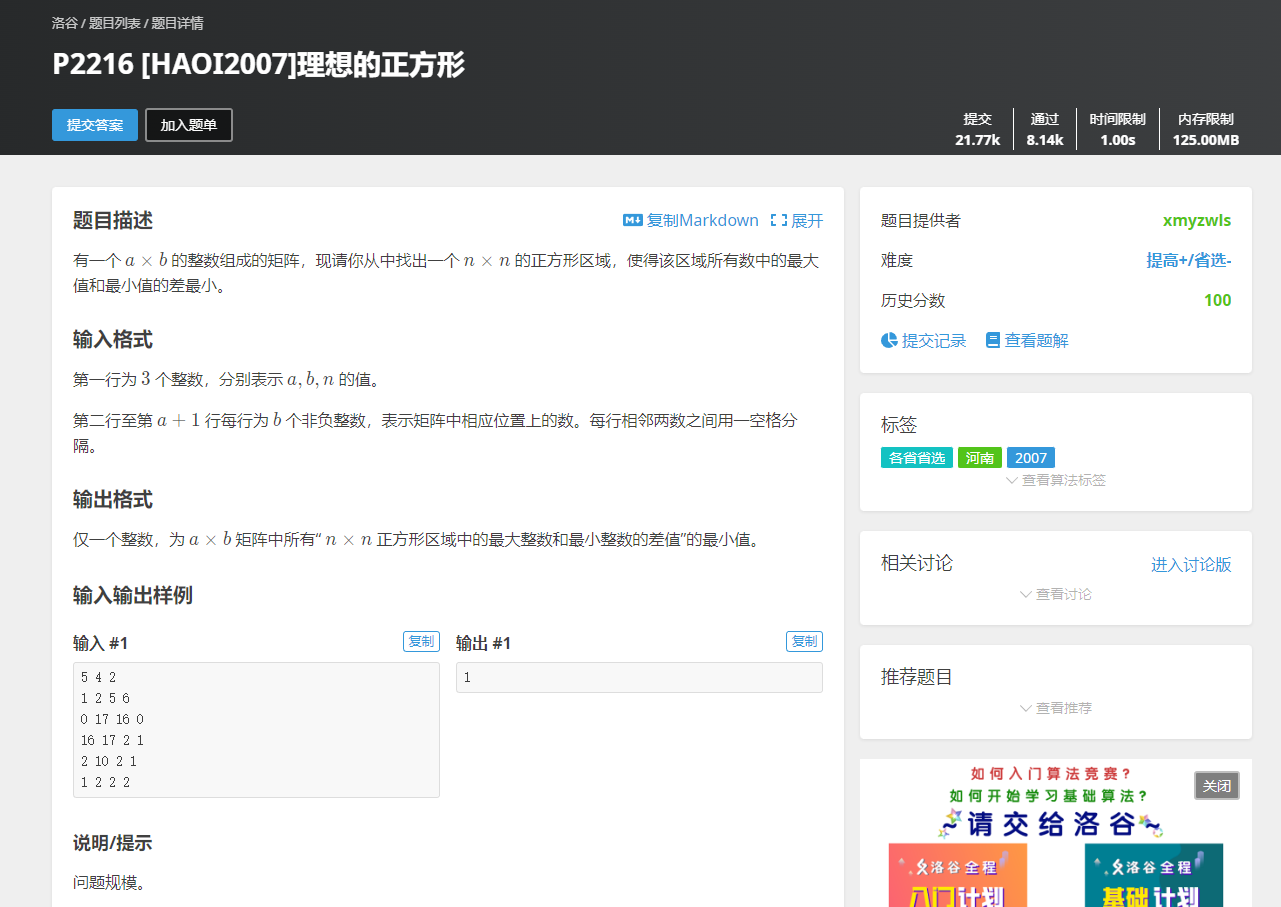The width and height of the screenshot is (1281, 907).
Task: Click the 2007 tag
Action: 1031,458
